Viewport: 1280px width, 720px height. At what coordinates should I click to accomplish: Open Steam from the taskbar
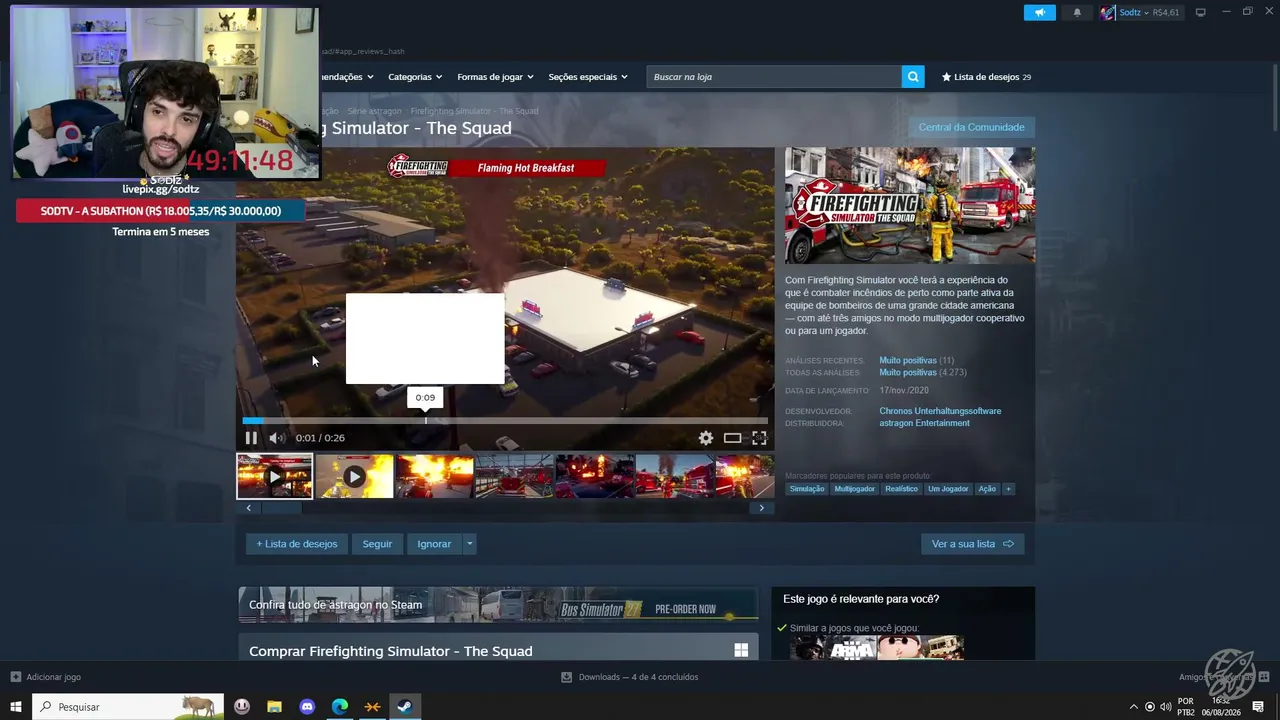pos(405,707)
